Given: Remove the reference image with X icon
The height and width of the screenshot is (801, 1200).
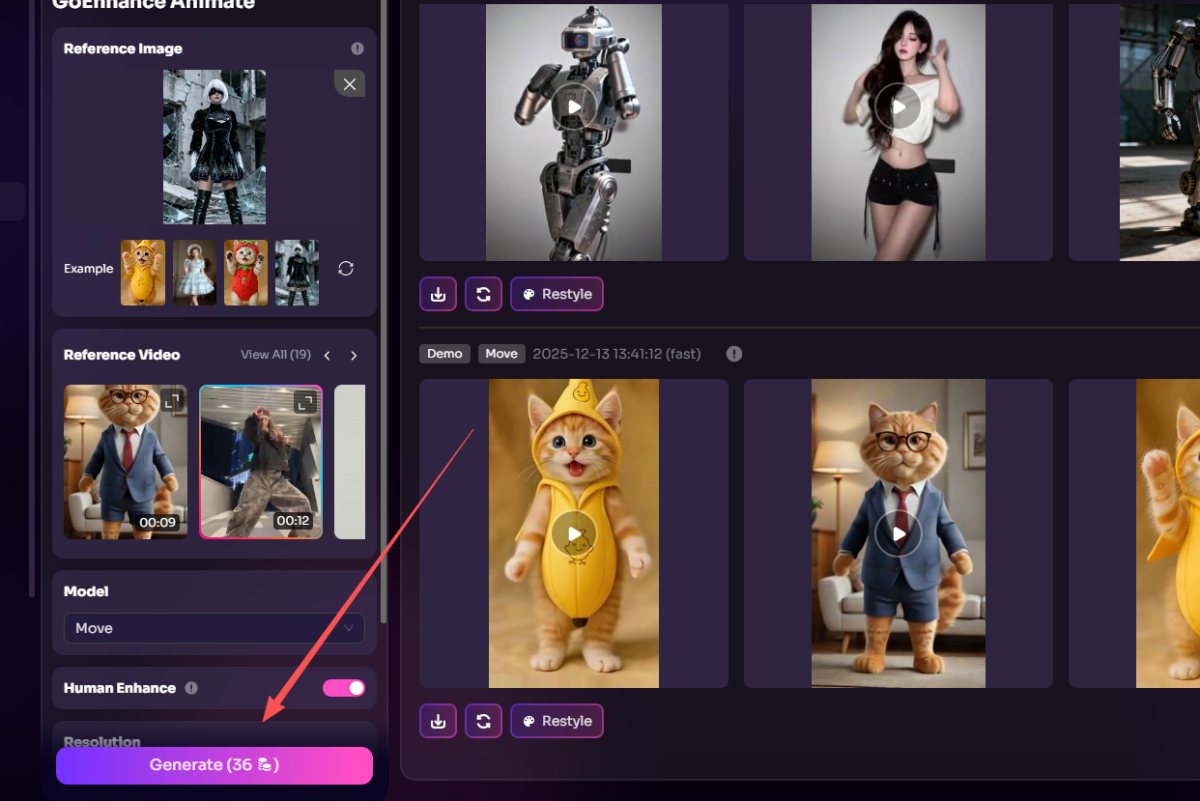Looking at the screenshot, I should pyautogui.click(x=349, y=84).
